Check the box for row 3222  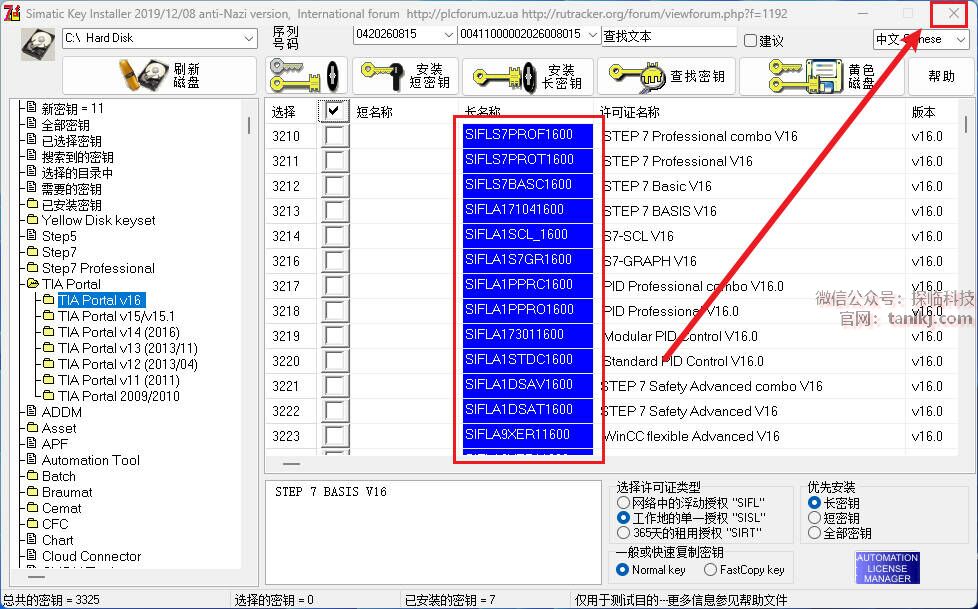coord(335,411)
